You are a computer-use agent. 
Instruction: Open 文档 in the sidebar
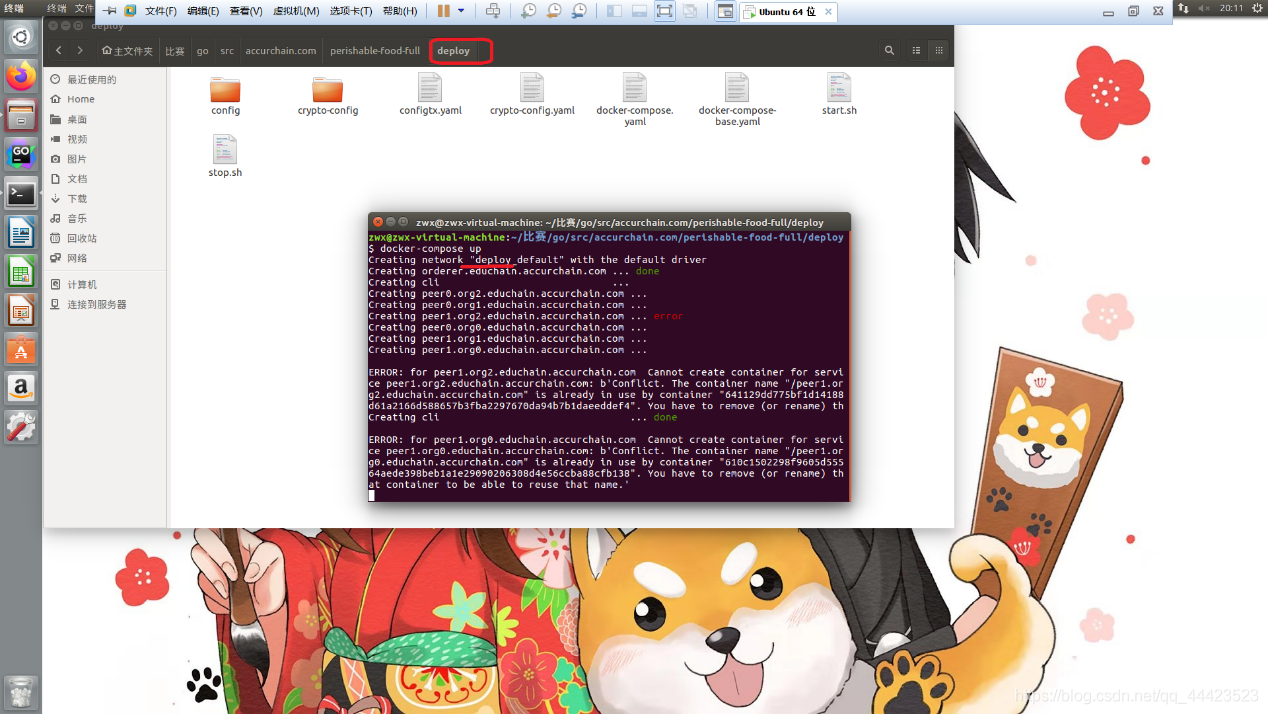tap(77, 179)
